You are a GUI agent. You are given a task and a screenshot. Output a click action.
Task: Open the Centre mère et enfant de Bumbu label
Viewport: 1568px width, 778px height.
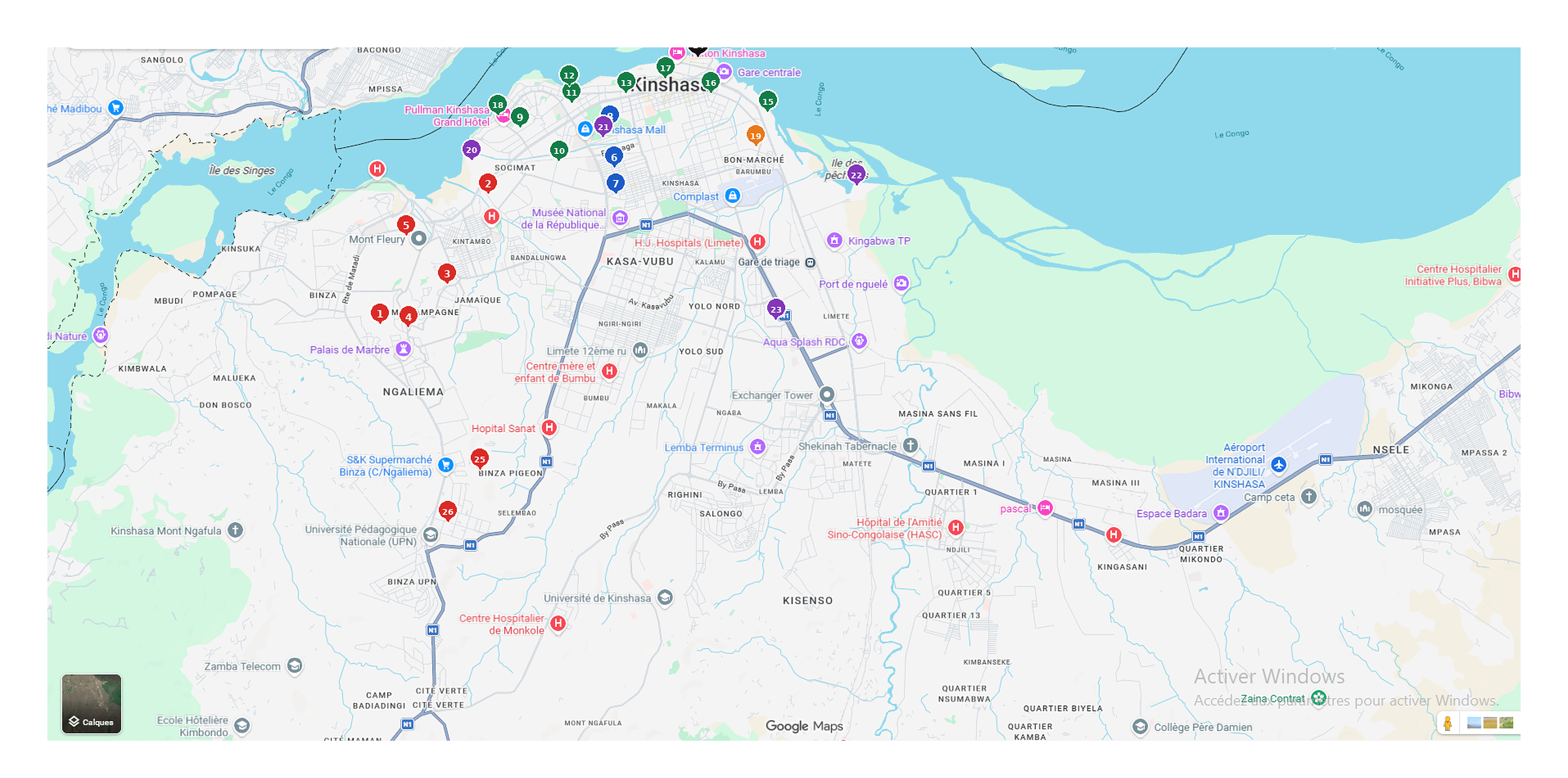[555, 372]
